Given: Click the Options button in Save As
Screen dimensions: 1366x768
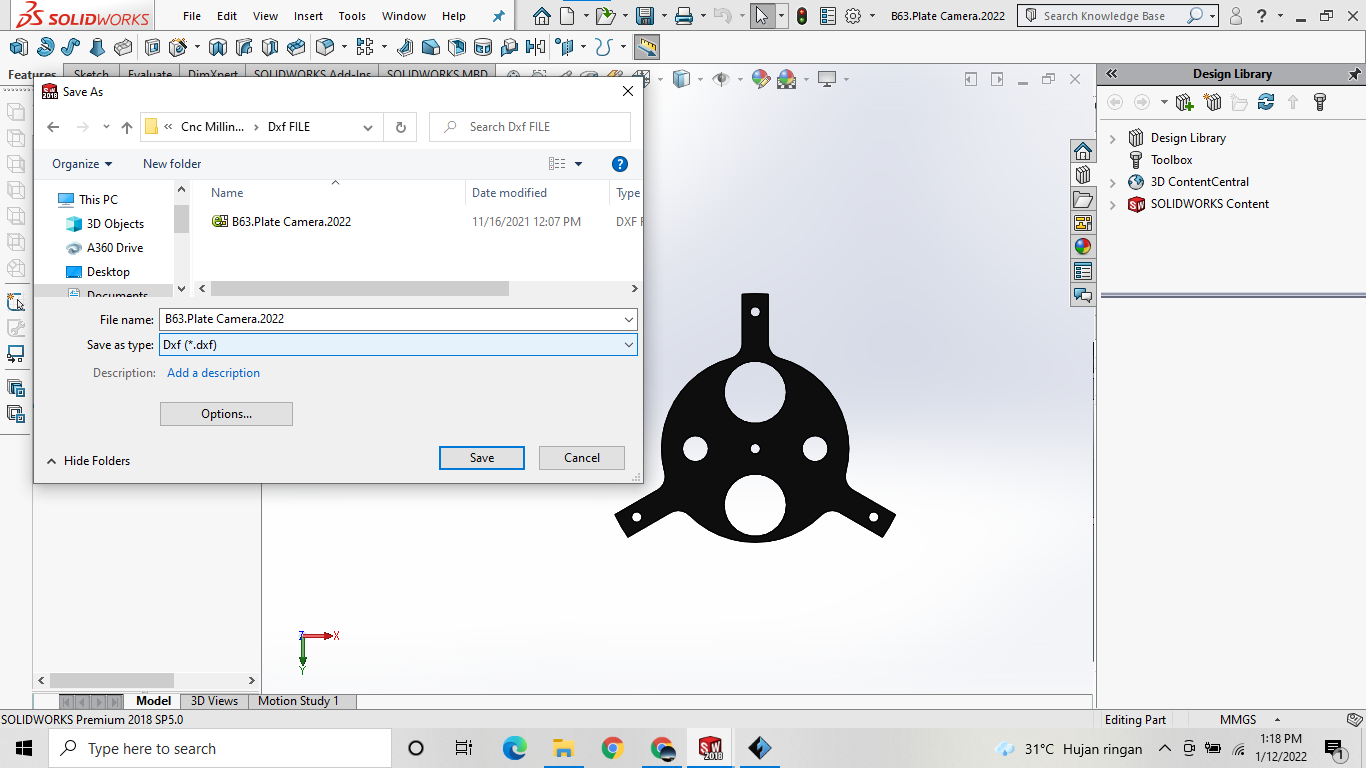Looking at the screenshot, I should tap(226, 413).
